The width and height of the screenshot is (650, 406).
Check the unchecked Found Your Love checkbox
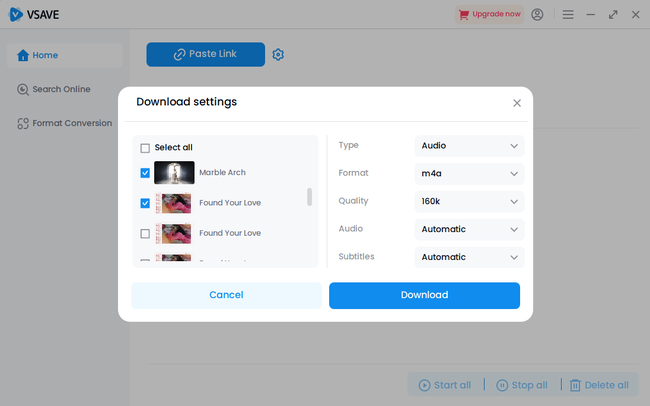point(145,233)
